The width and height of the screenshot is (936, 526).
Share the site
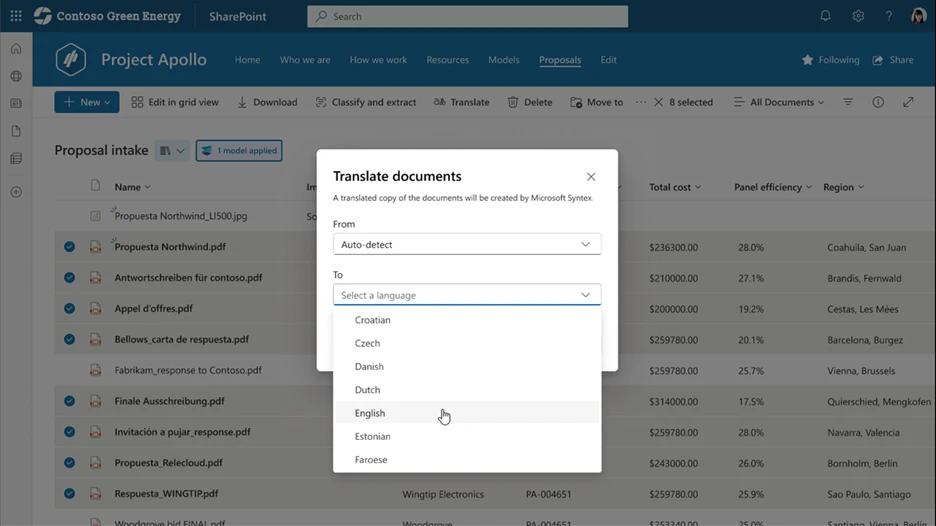[893, 60]
